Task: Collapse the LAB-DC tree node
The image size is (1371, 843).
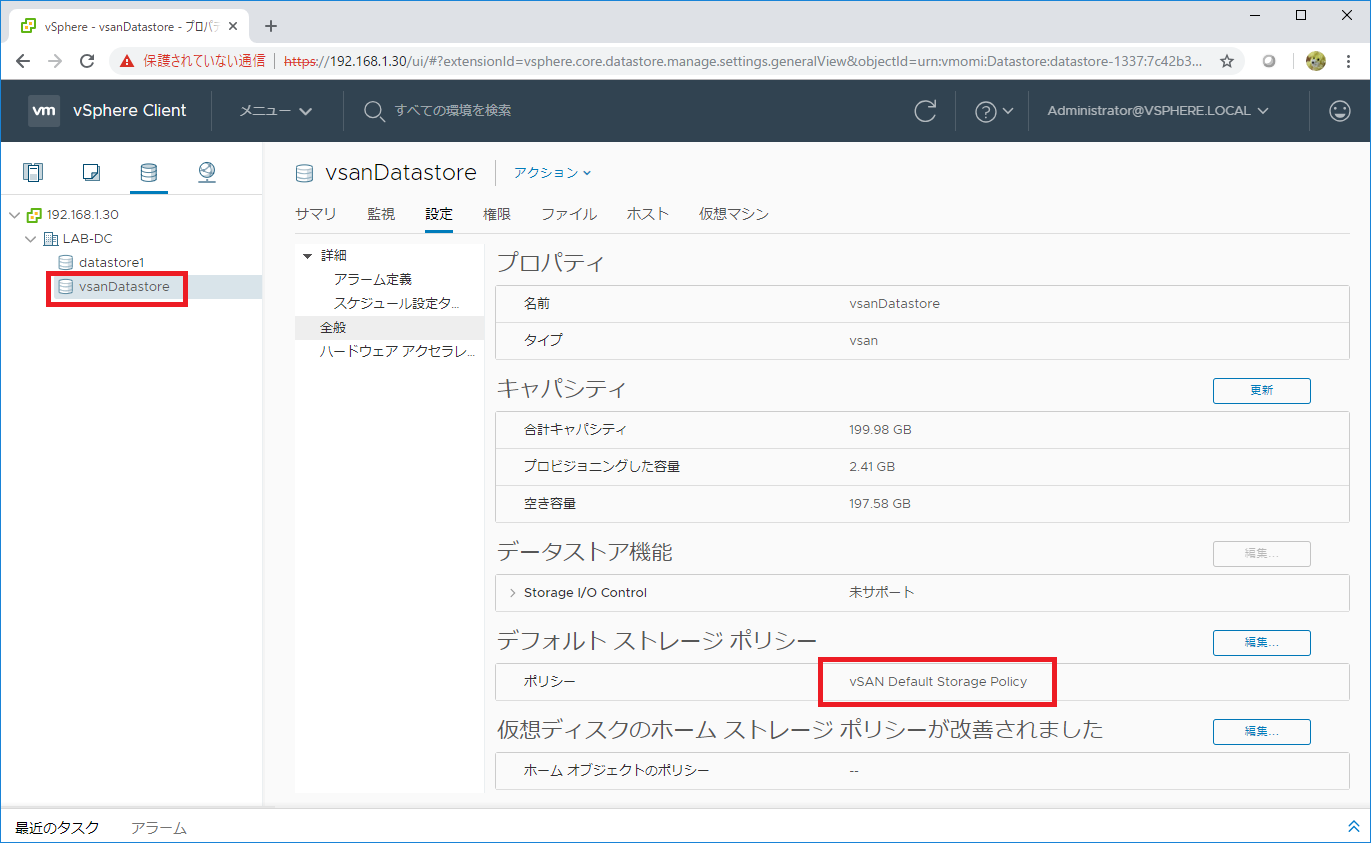Action: (31, 239)
